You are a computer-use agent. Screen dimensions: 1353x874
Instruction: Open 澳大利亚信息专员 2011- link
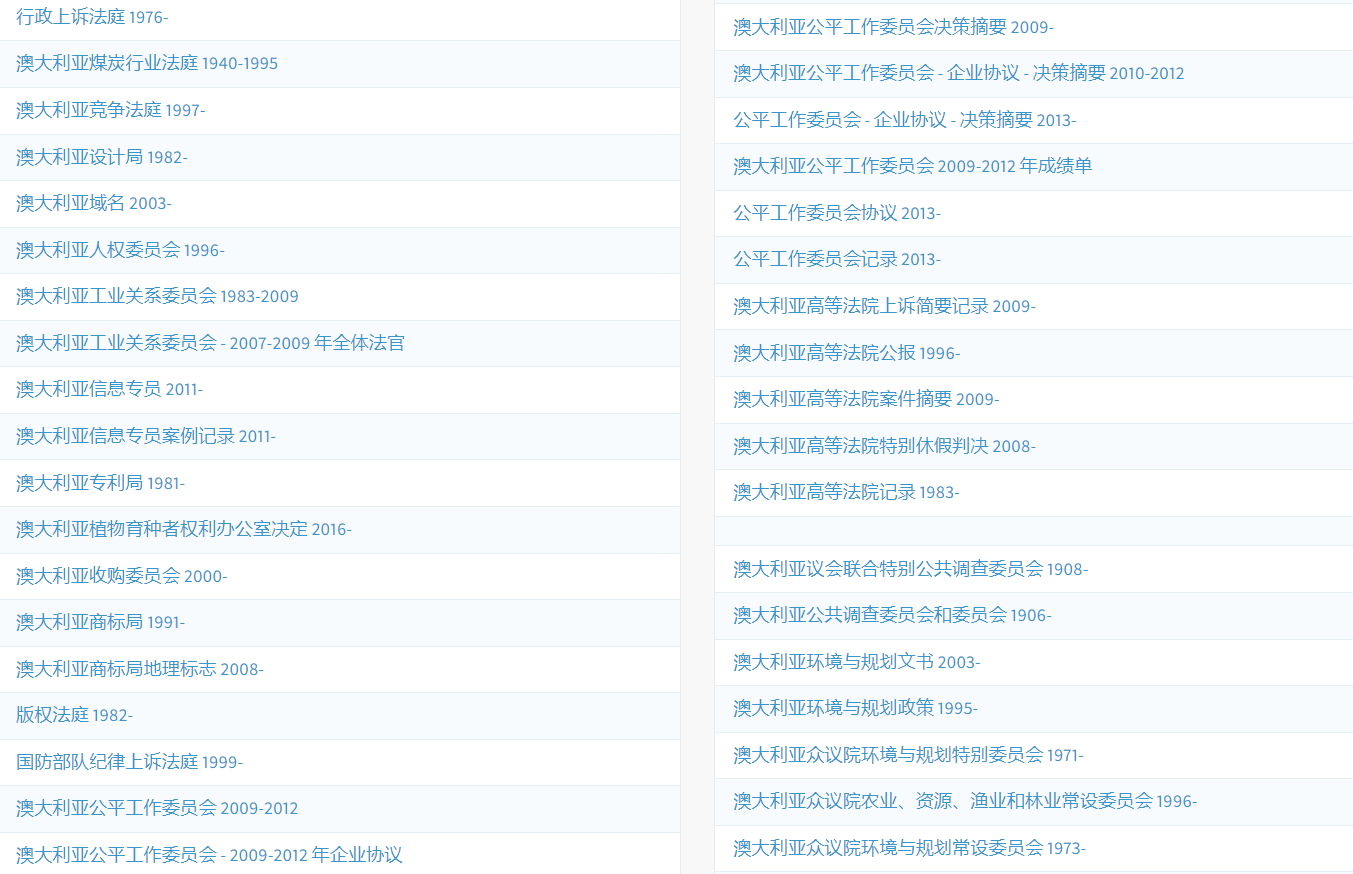click(110, 389)
